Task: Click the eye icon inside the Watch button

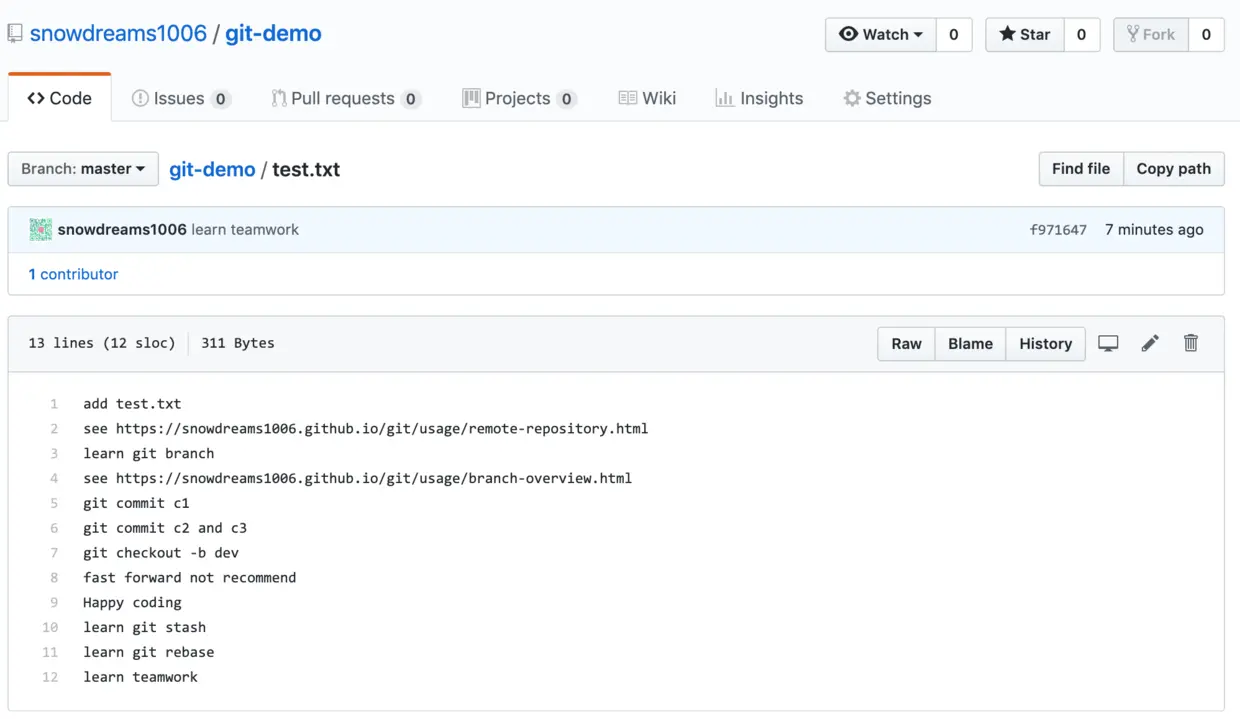Action: point(848,34)
